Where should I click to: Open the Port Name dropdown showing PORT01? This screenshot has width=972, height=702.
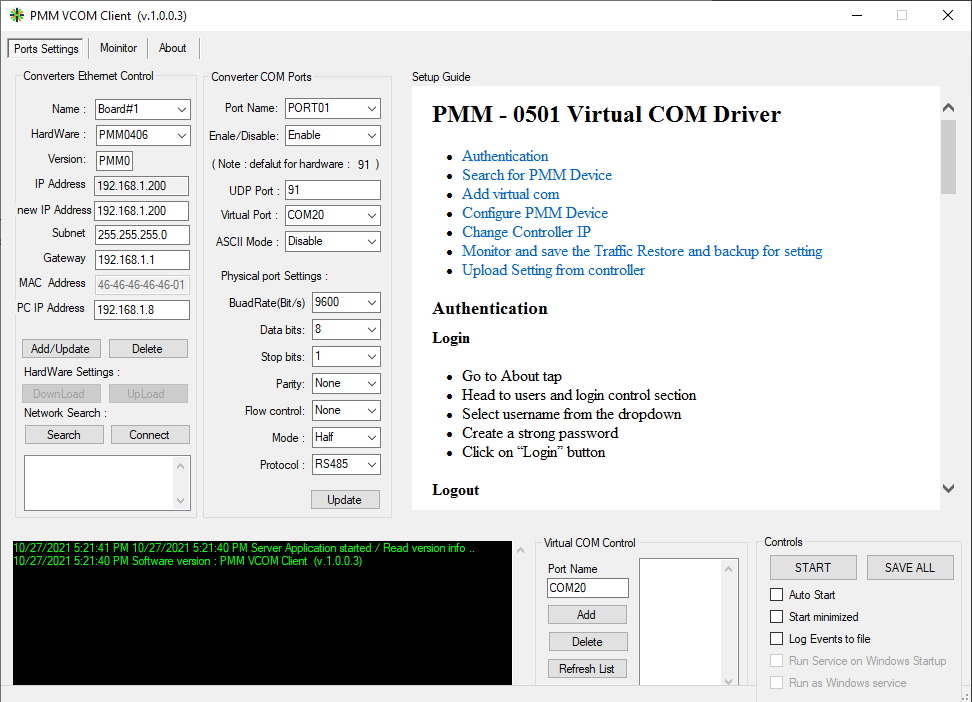(333, 108)
